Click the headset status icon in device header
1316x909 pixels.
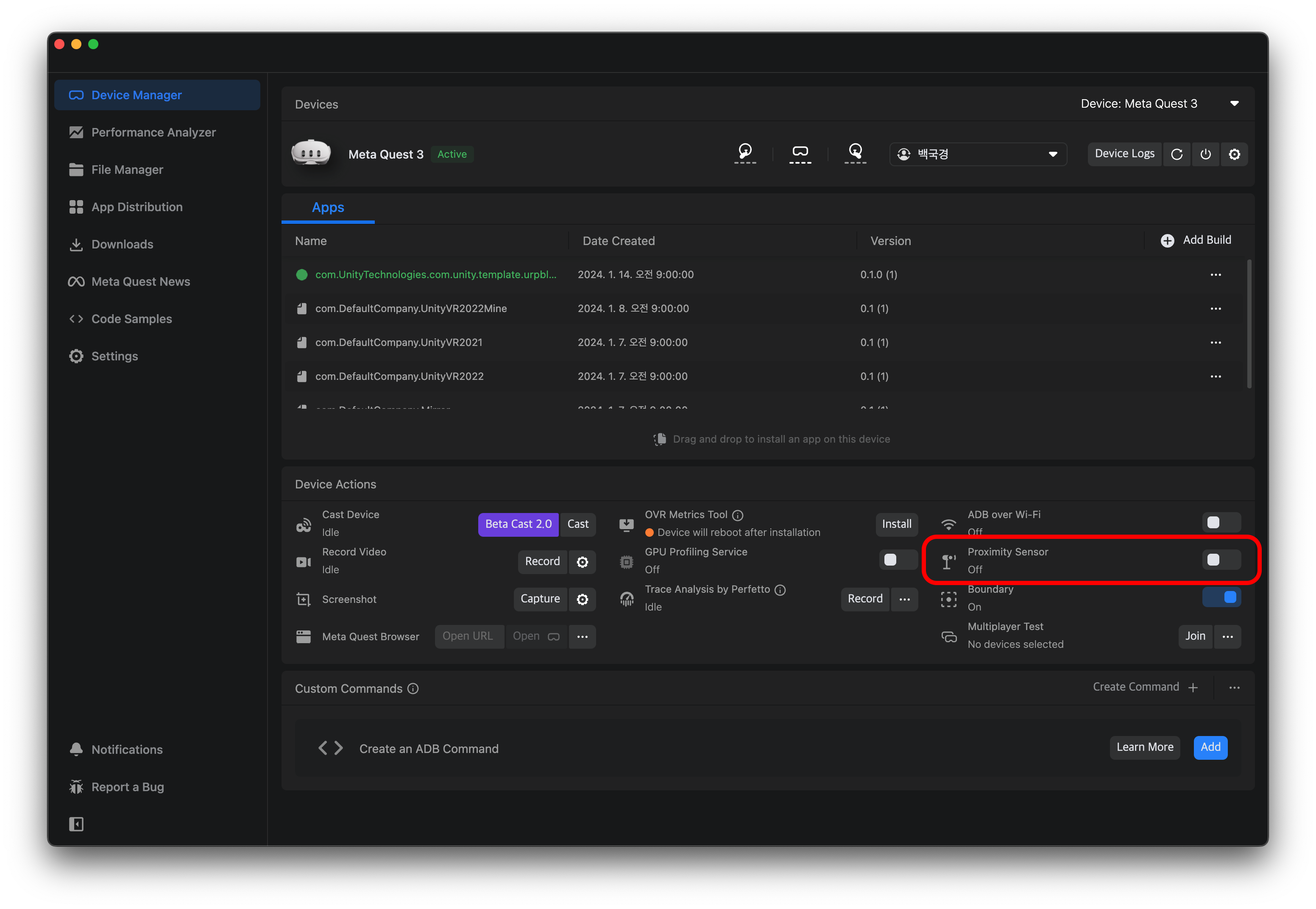(x=800, y=153)
